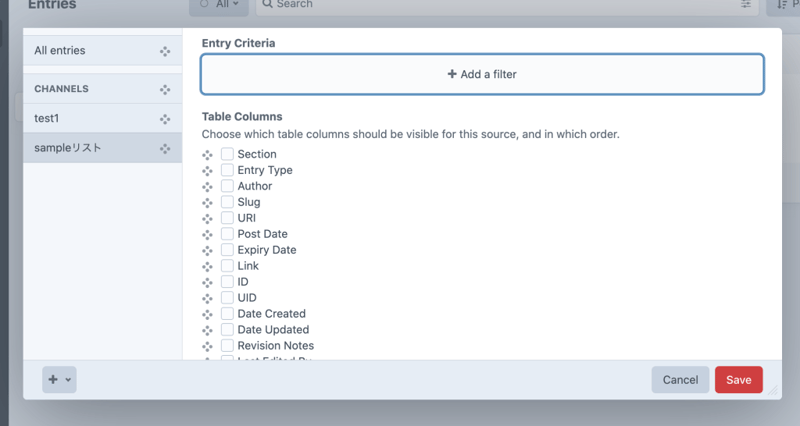
Task: Open the All status dropdown
Action: (219, 5)
